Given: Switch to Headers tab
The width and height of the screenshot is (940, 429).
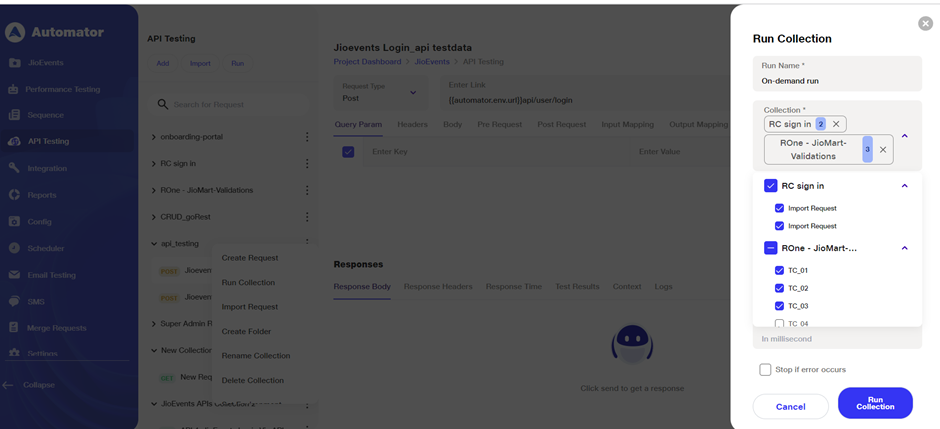Looking at the screenshot, I should (412, 125).
